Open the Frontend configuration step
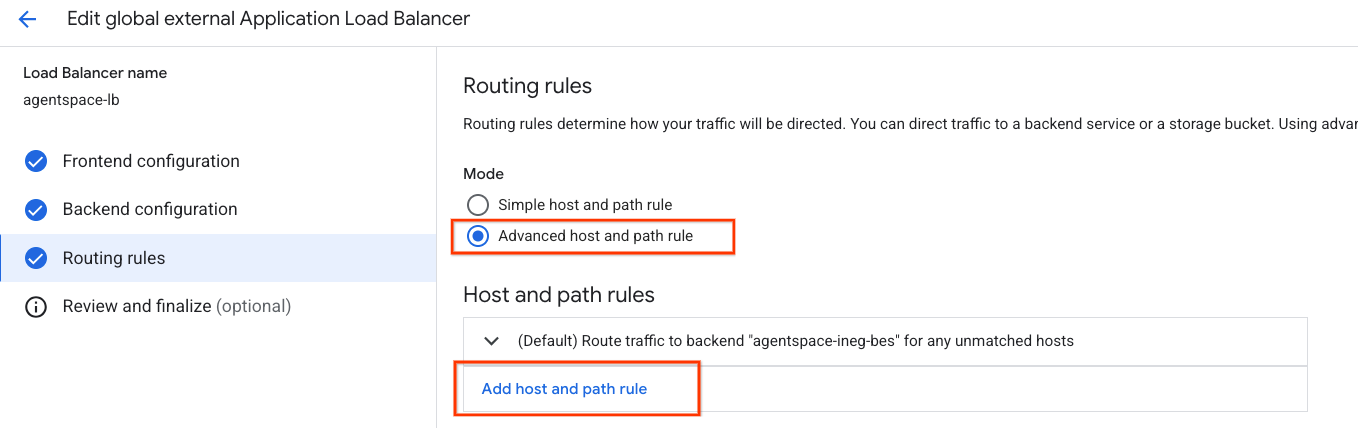1358x428 pixels. point(151,161)
